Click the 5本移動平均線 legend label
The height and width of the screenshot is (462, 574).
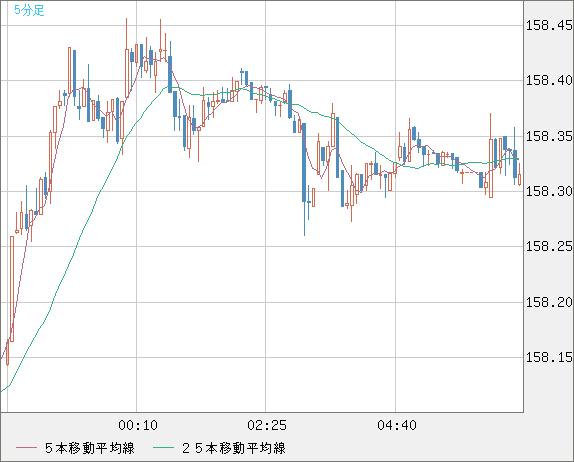point(90,448)
